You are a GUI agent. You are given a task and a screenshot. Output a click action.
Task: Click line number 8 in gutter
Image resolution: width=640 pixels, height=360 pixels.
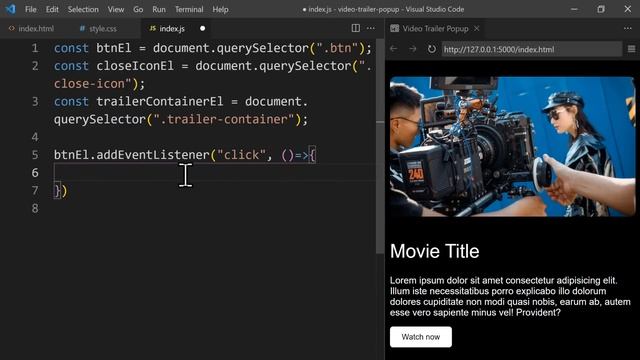point(35,208)
